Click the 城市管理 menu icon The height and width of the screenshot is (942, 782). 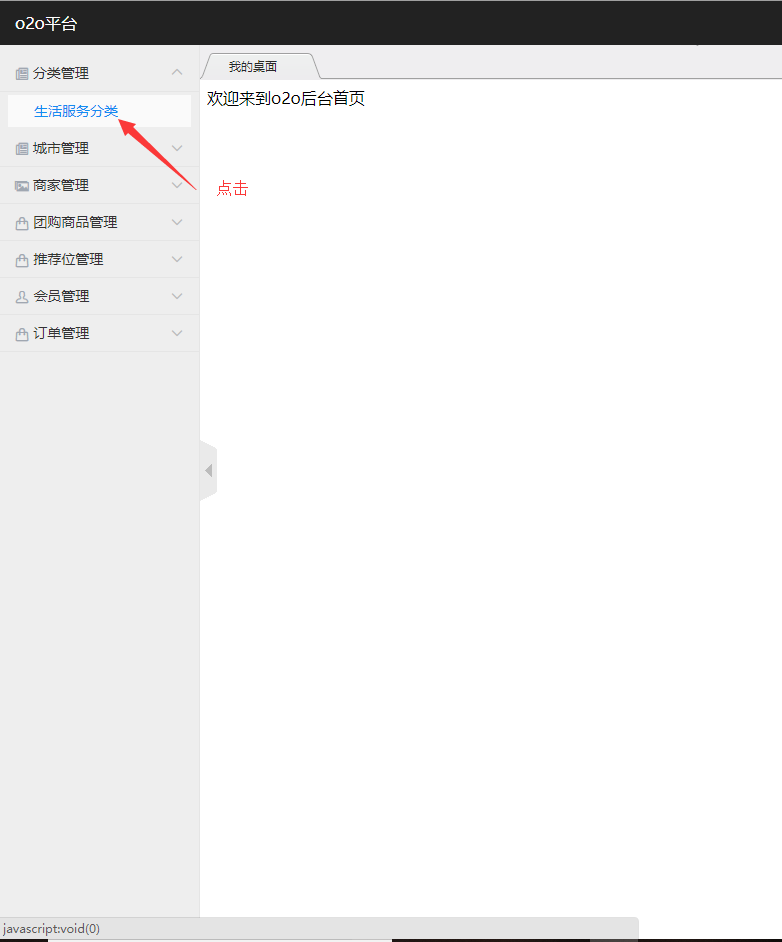pyautogui.click(x=22, y=148)
